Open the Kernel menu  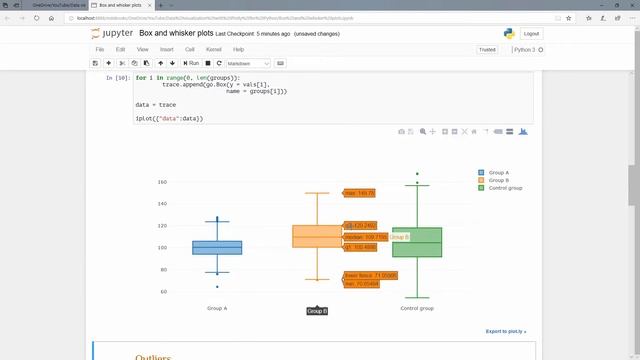(x=213, y=49)
